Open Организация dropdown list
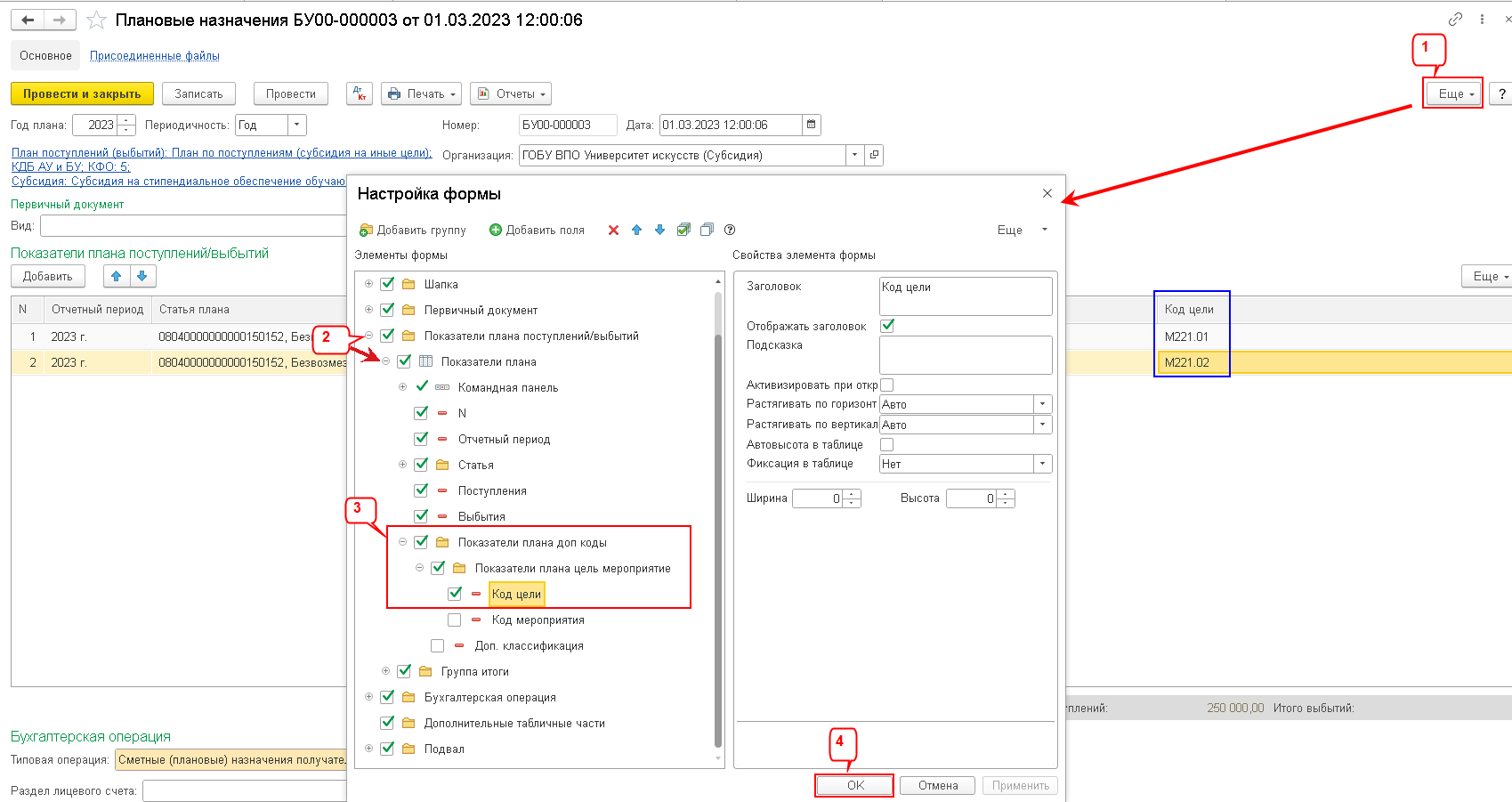The height and width of the screenshot is (802, 1512). click(x=854, y=155)
